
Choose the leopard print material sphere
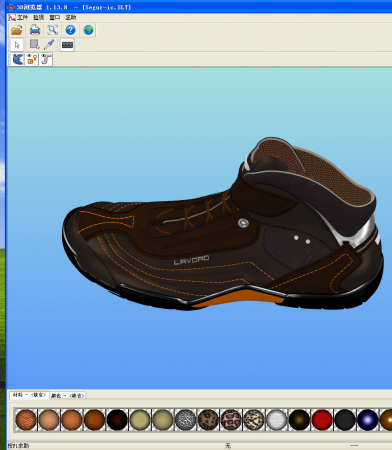click(208, 420)
